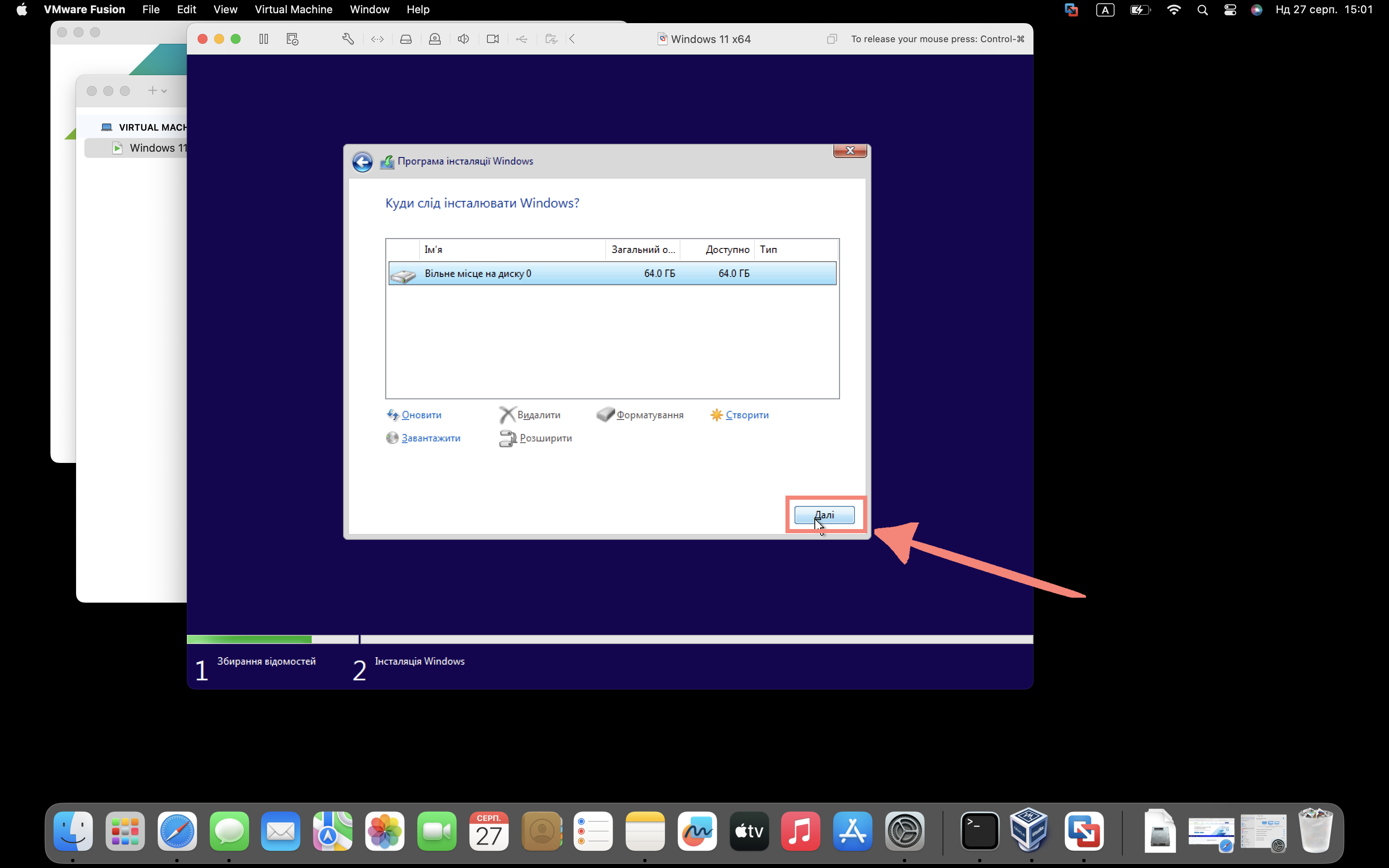Open the Wi-Fi status menu
1389x868 pixels.
click(x=1174, y=9)
